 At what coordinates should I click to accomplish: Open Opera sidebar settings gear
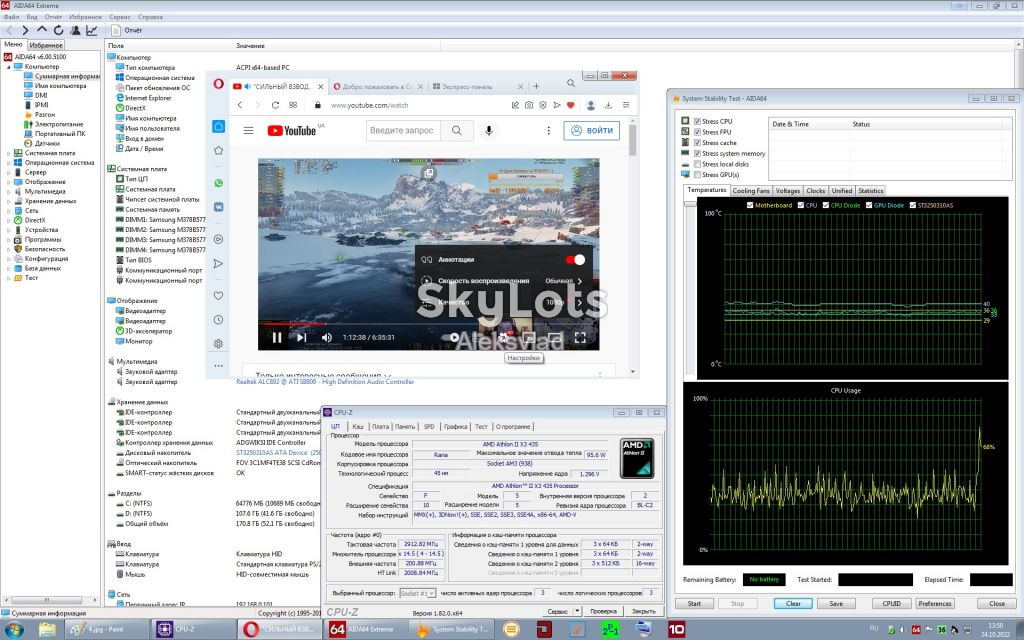point(219,344)
